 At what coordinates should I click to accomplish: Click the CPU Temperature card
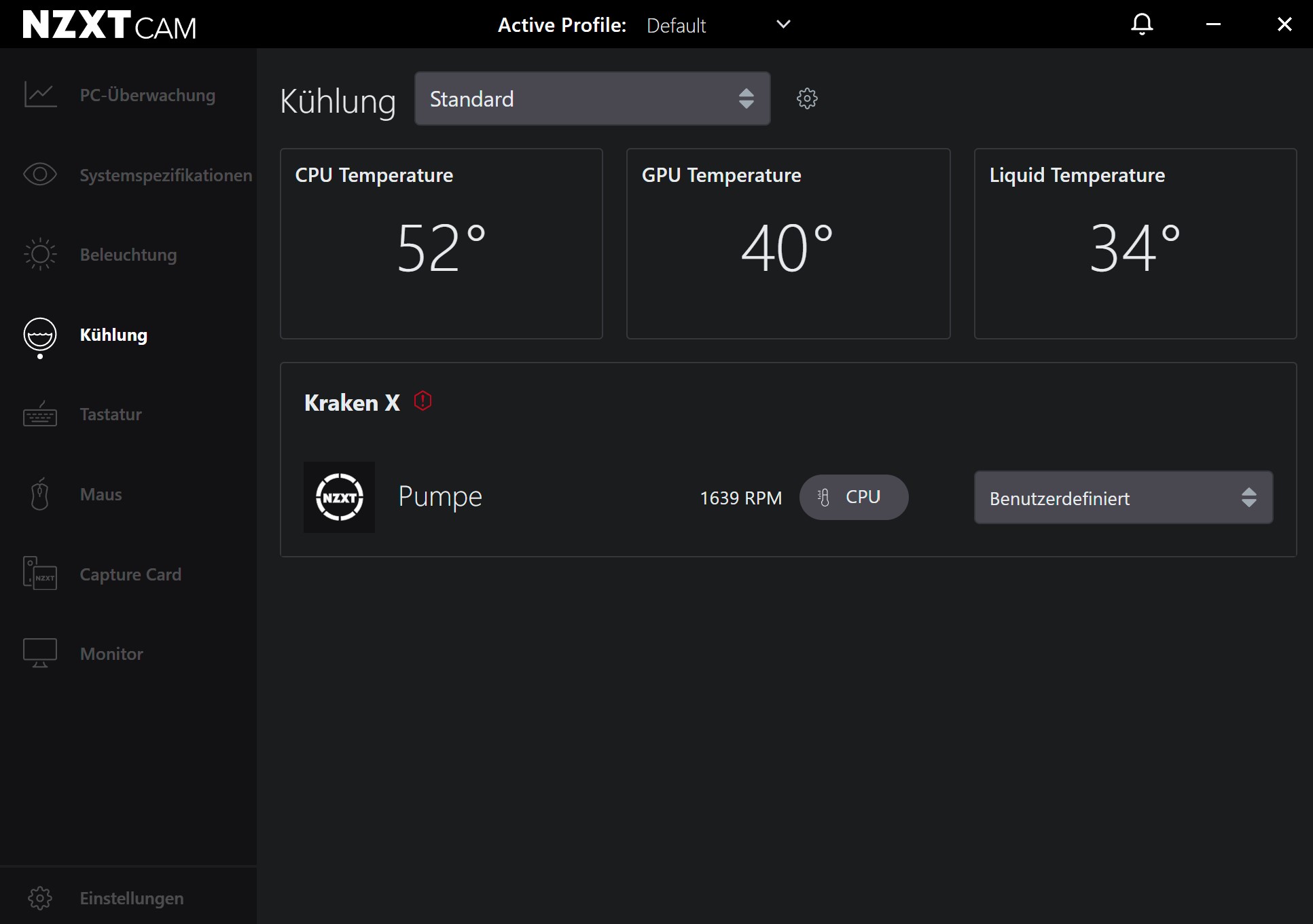(x=441, y=244)
